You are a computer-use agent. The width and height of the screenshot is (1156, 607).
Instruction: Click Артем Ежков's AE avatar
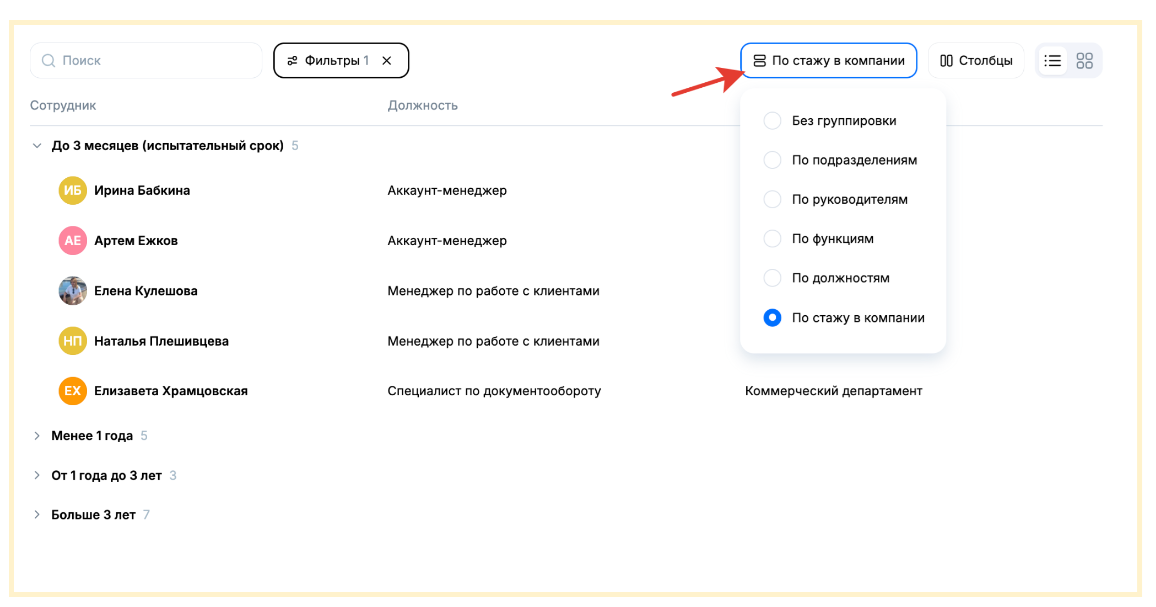coord(72,241)
